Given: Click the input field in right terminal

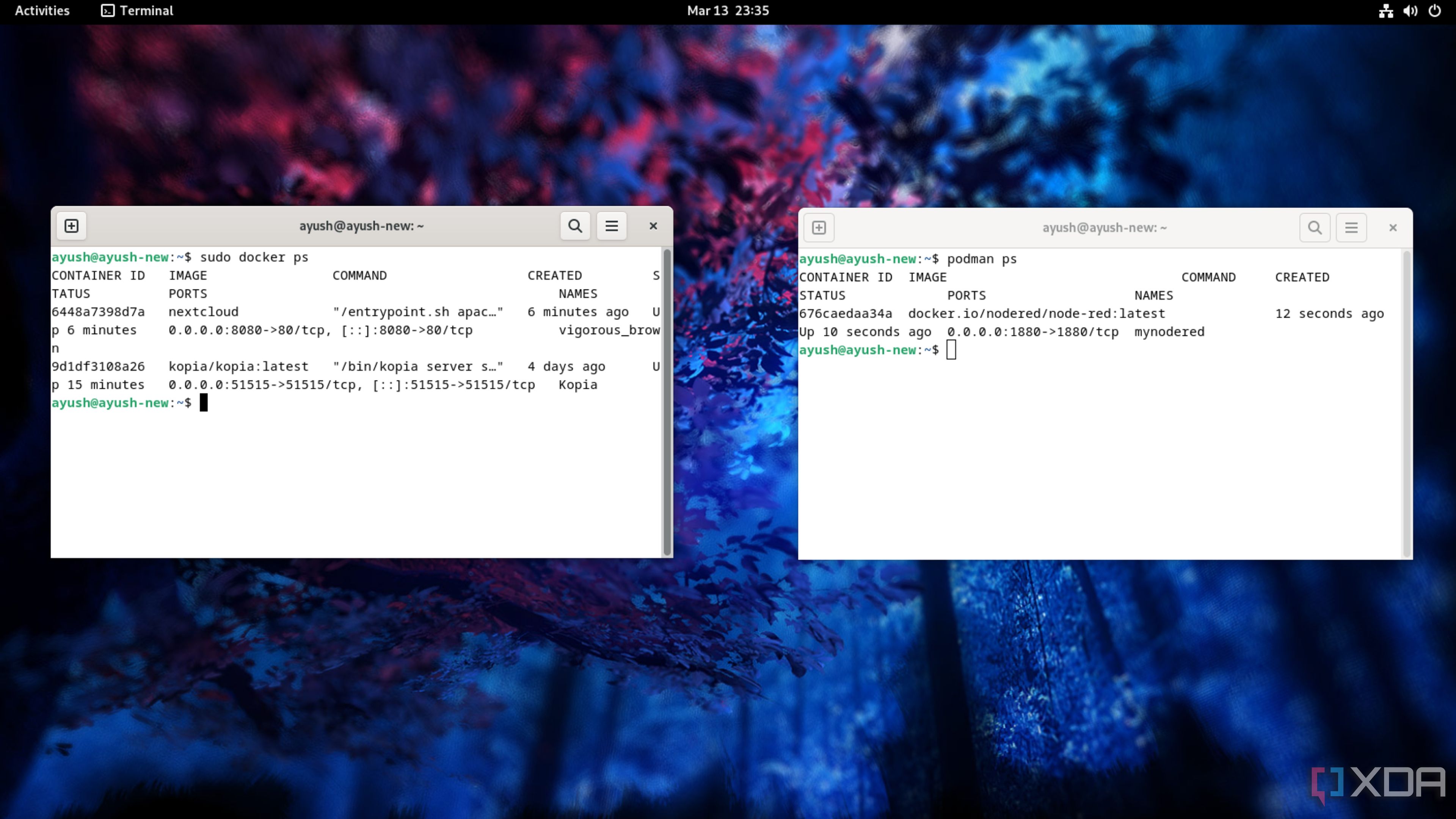Looking at the screenshot, I should (x=951, y=349).
